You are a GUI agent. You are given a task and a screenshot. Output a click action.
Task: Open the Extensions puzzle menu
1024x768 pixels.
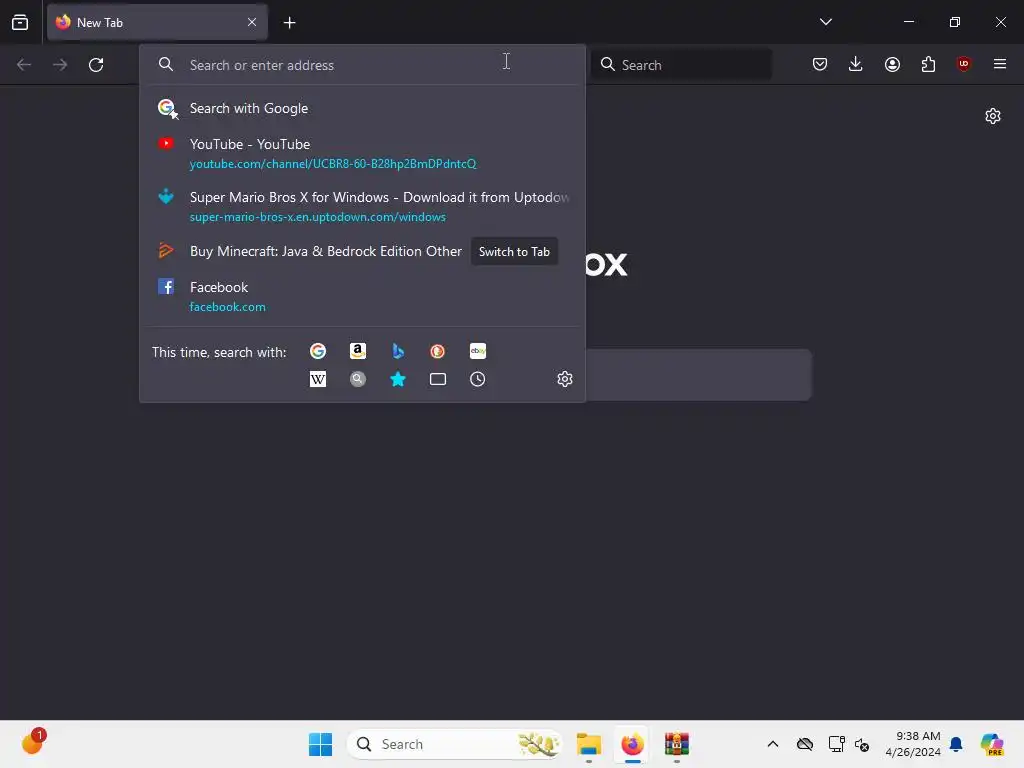tap(928, 64)
